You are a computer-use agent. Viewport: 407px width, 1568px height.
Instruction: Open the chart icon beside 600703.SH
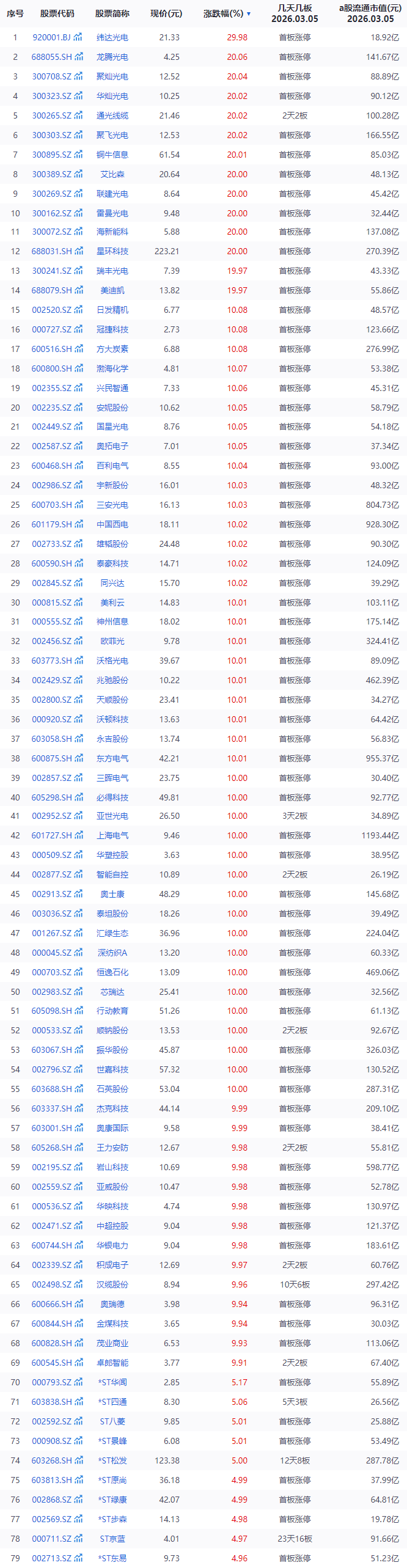pyautogui.click(x=78, y=505)
